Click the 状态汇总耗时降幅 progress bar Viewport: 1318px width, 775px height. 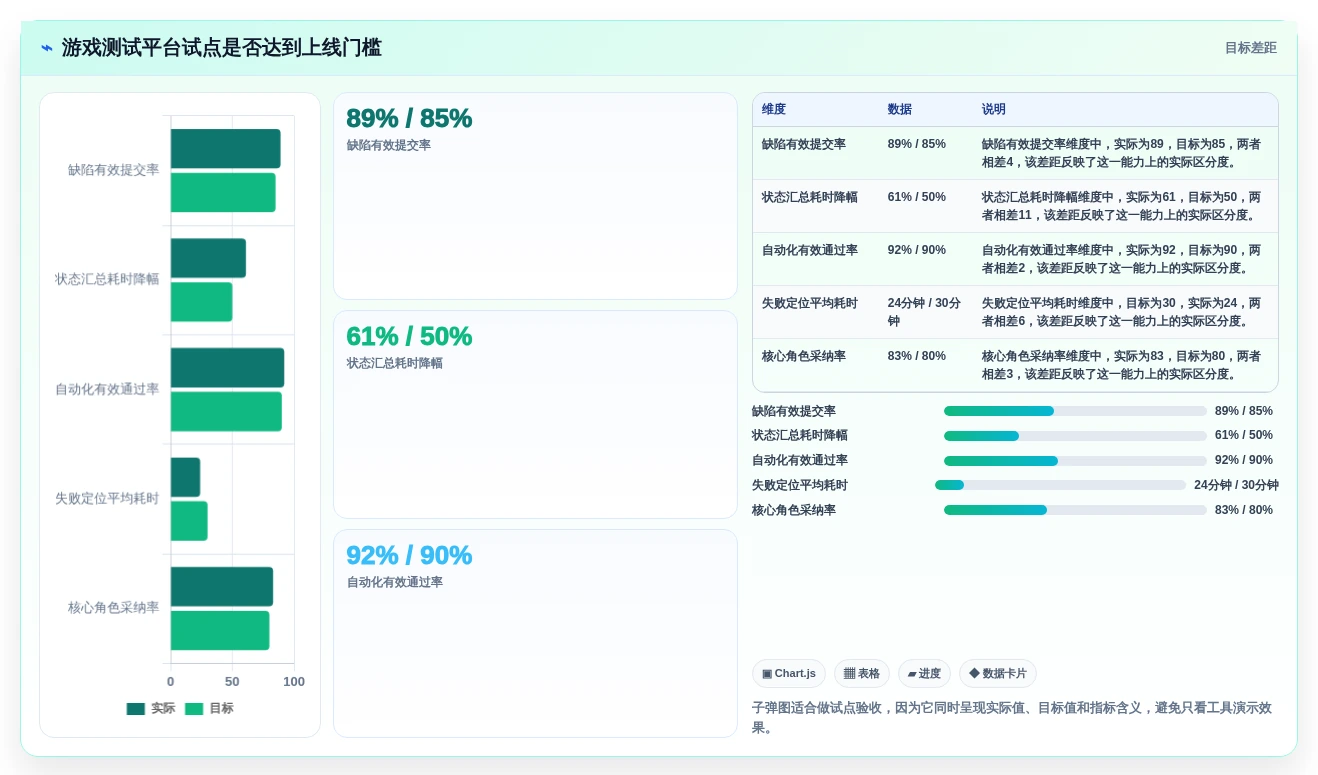[1075, 436]
